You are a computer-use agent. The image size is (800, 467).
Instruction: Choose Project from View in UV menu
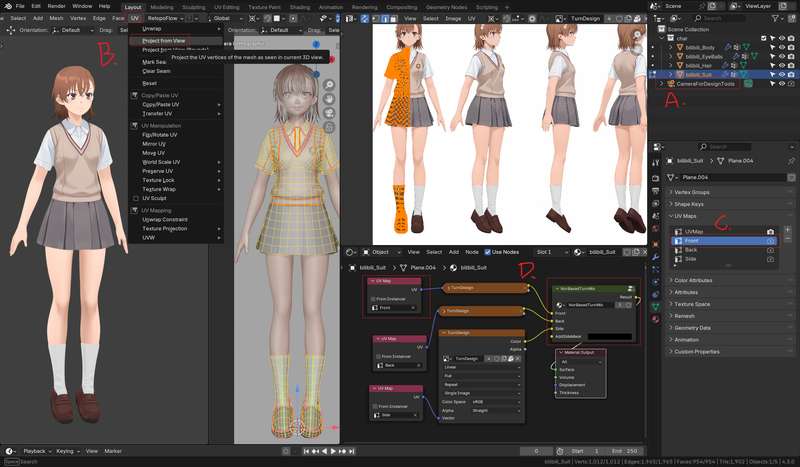[x=176, y=40]
